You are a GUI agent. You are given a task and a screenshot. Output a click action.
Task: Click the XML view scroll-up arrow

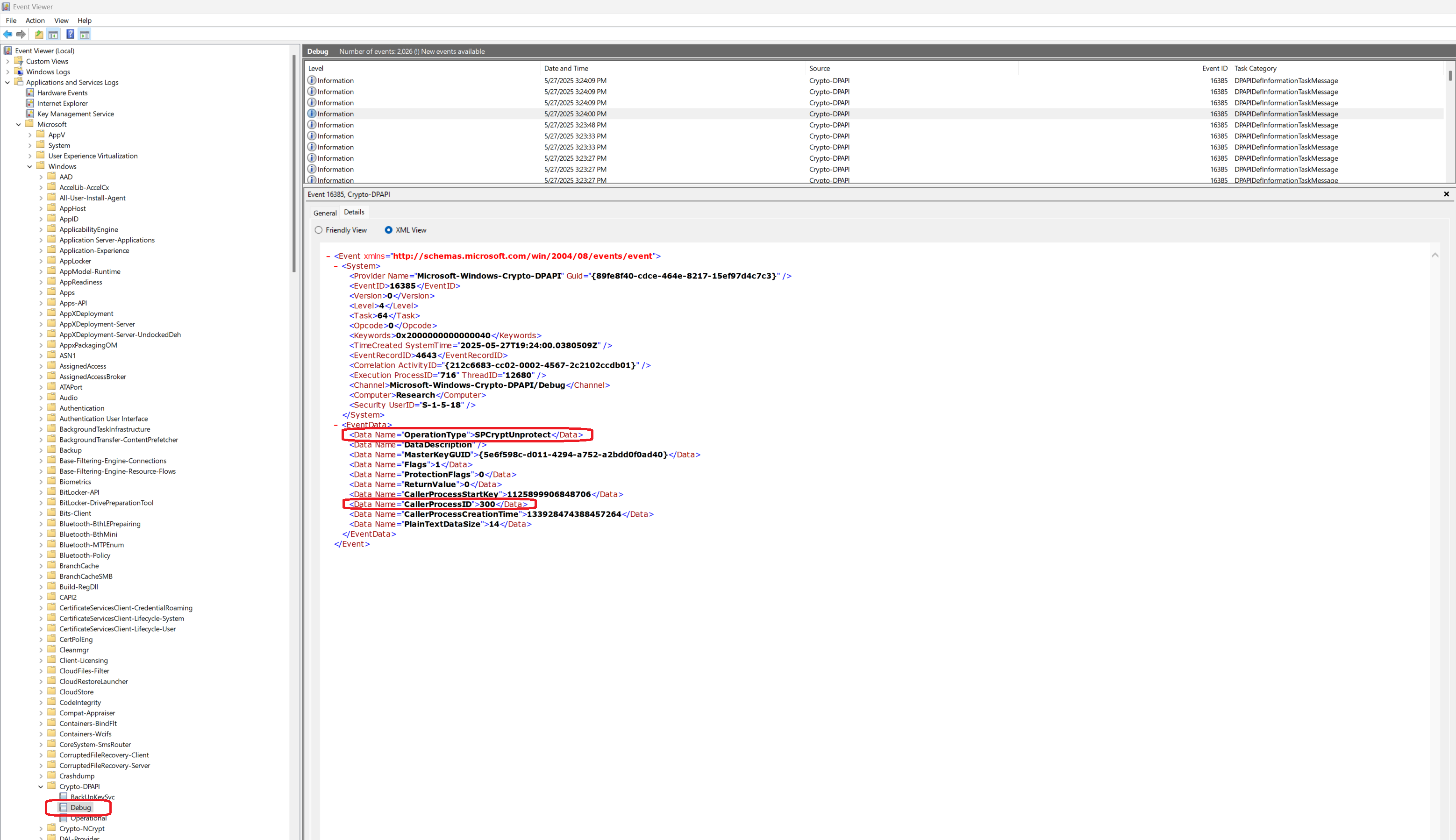[1435, 255]
